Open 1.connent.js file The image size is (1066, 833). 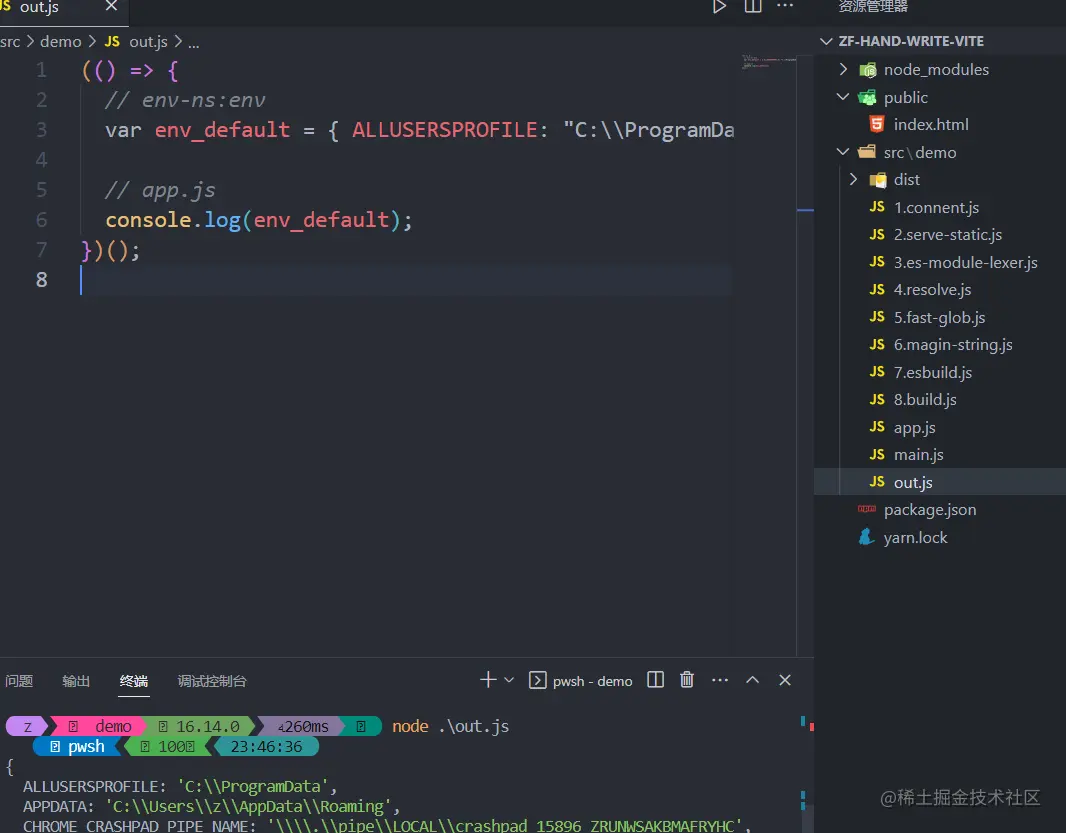(x=936, y=207)
